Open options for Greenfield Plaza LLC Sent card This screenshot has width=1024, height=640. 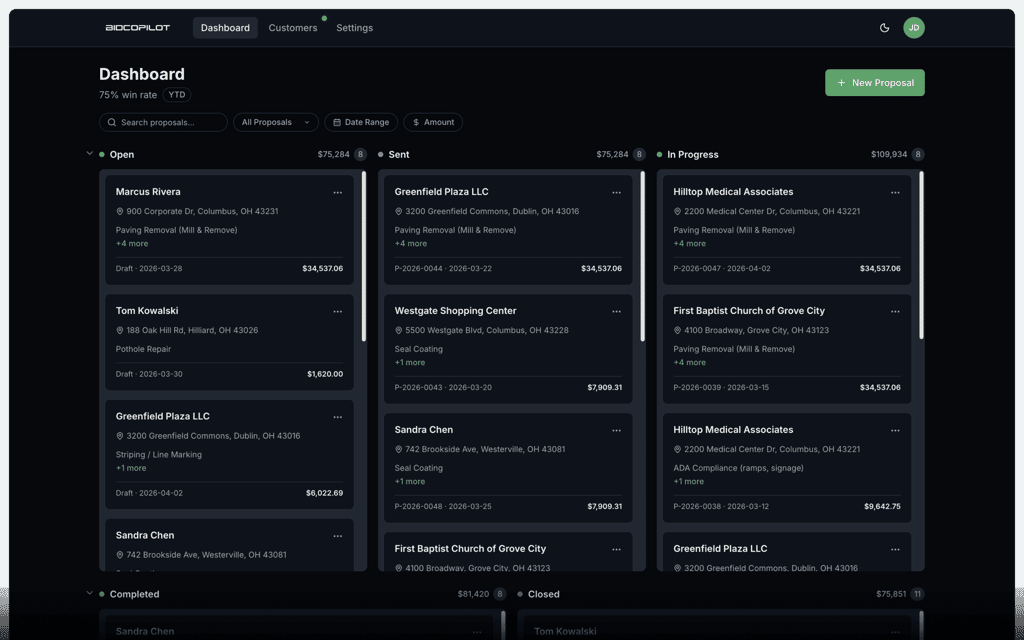(616, 193)
